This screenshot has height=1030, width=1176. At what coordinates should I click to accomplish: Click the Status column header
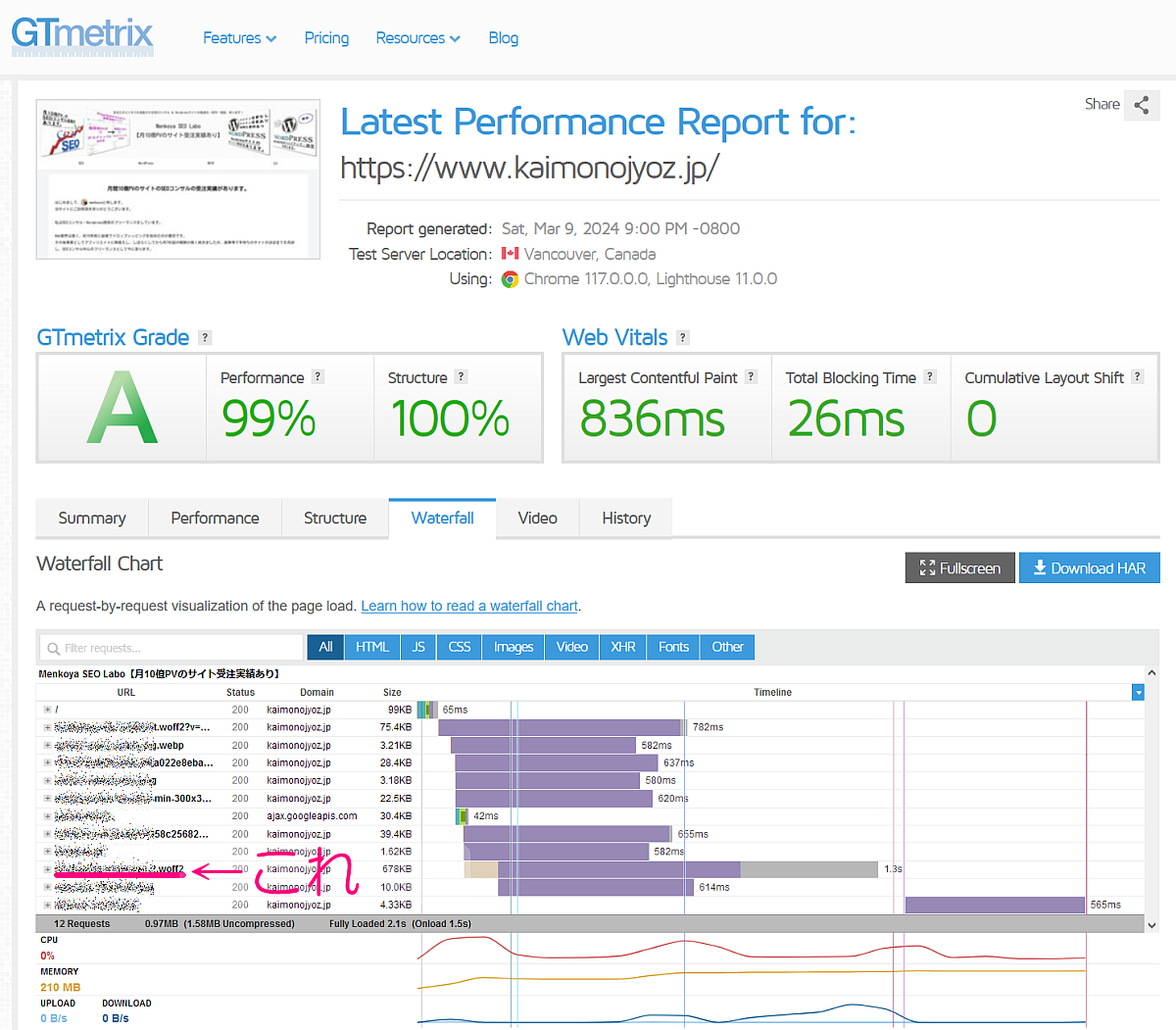[240, 692]
